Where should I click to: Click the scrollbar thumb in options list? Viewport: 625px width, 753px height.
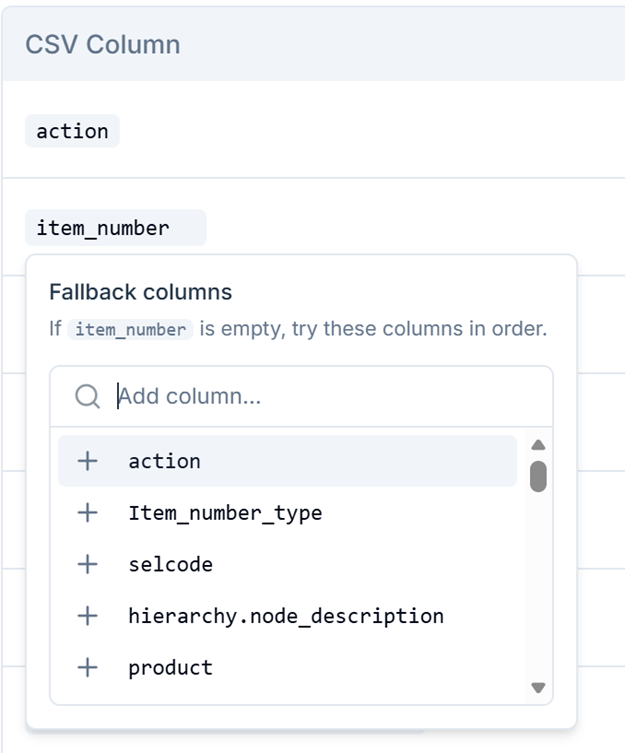(x=538, y=476)
